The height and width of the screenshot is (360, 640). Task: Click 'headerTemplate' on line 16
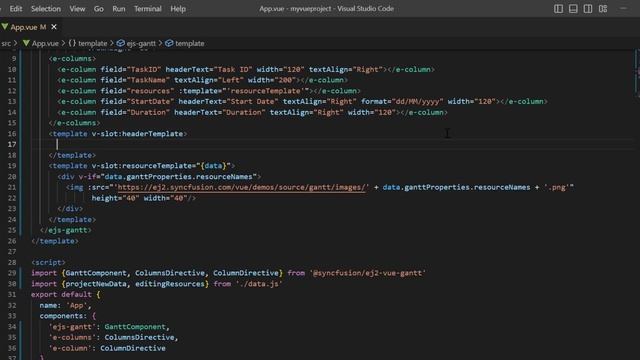click(x=152, y=134)
